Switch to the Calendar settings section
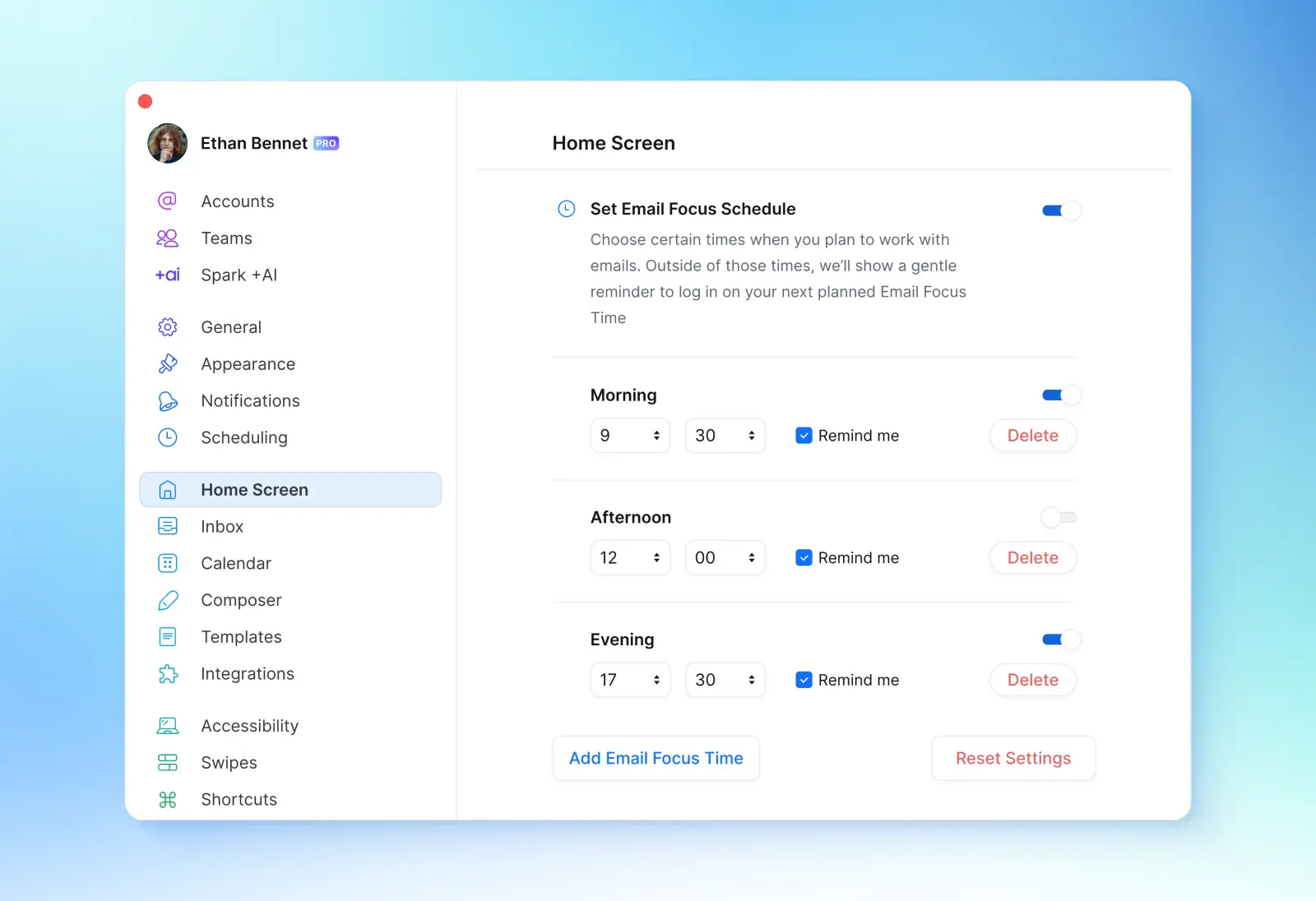Viewport: 1316px width, 901px height. pos(236,563)
